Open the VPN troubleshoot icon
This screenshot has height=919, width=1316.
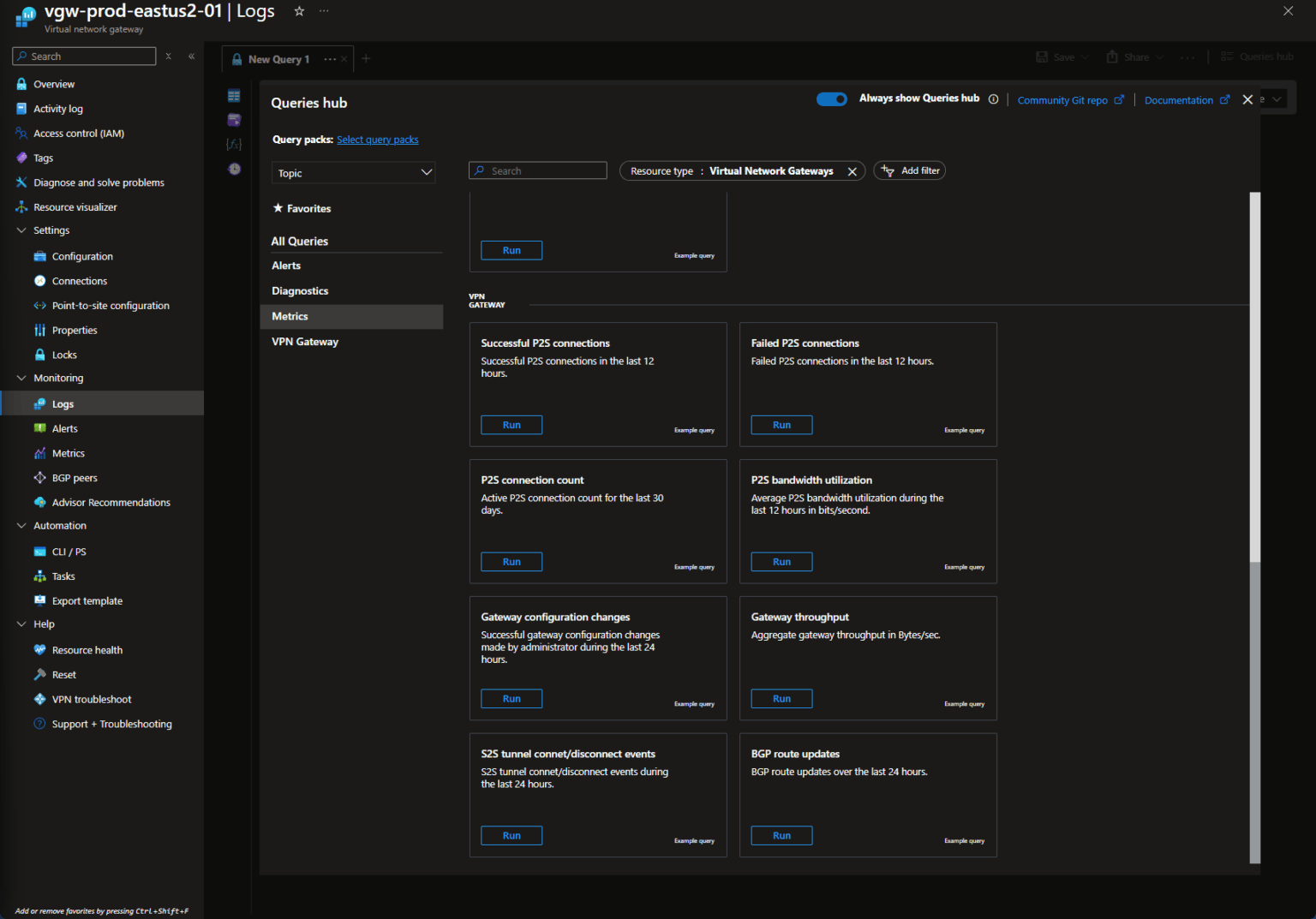[x=39, y=699]
